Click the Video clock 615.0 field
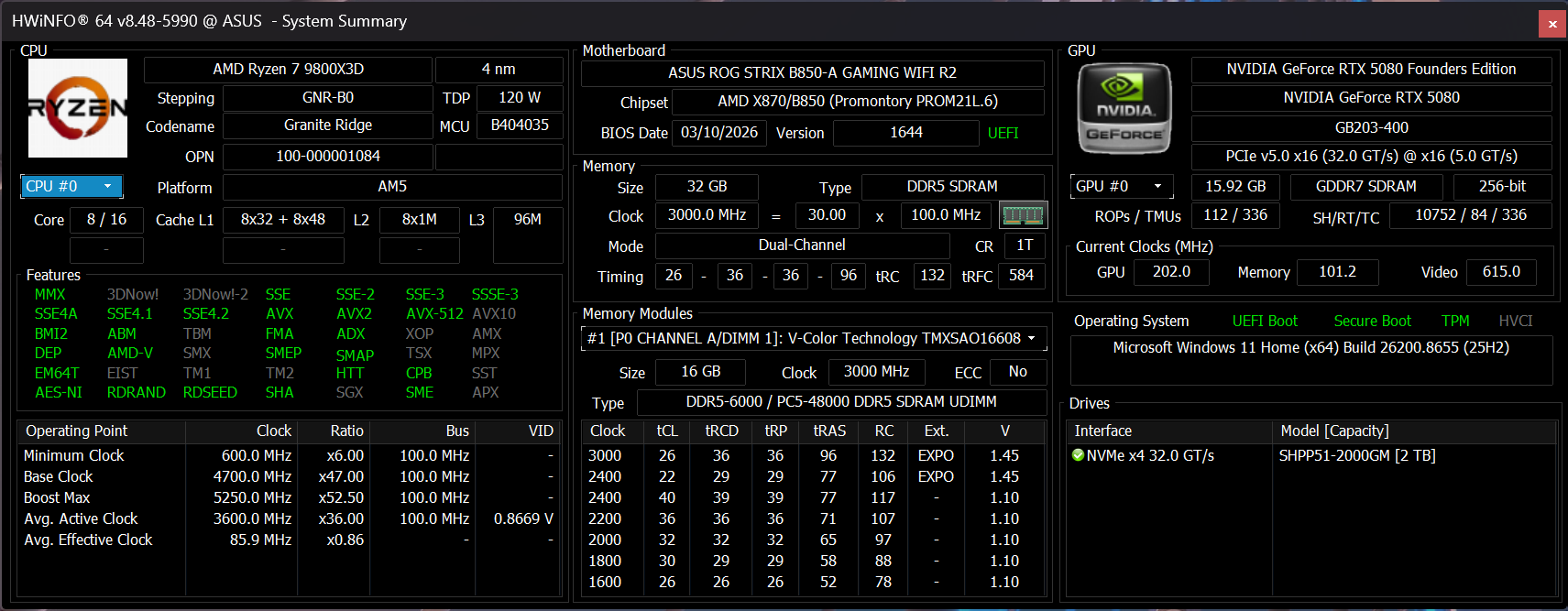 point(1501,272)
